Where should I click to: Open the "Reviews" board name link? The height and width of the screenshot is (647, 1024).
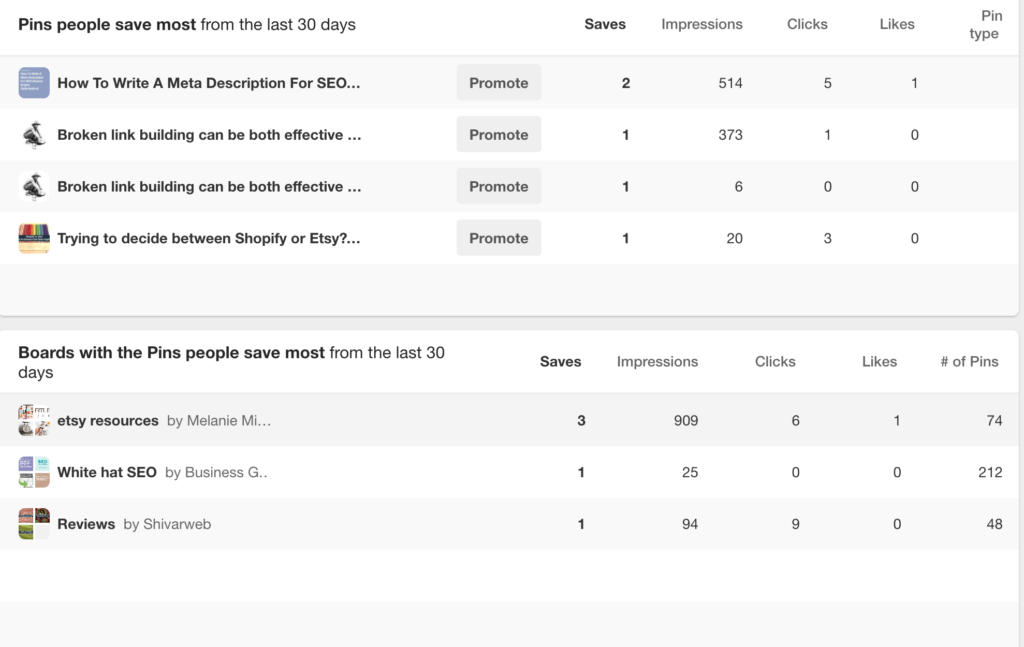coord(86,524)
